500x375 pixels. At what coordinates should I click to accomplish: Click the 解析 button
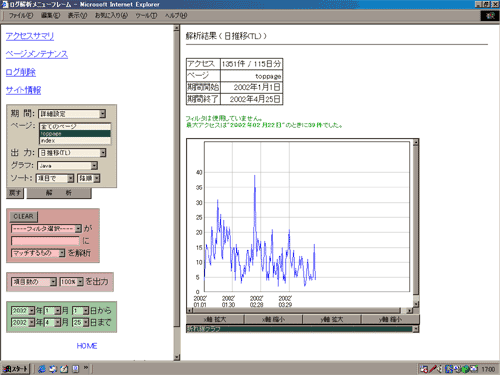click(59, 193)
